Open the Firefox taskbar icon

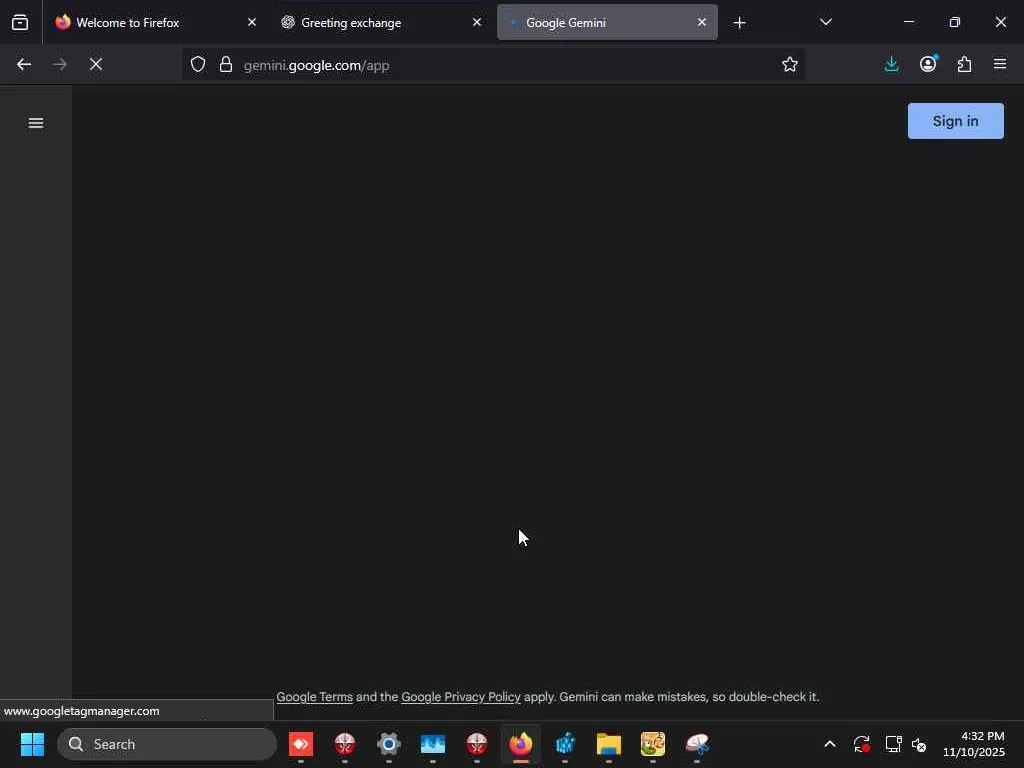pyautogui.click(x=520, y=744)
